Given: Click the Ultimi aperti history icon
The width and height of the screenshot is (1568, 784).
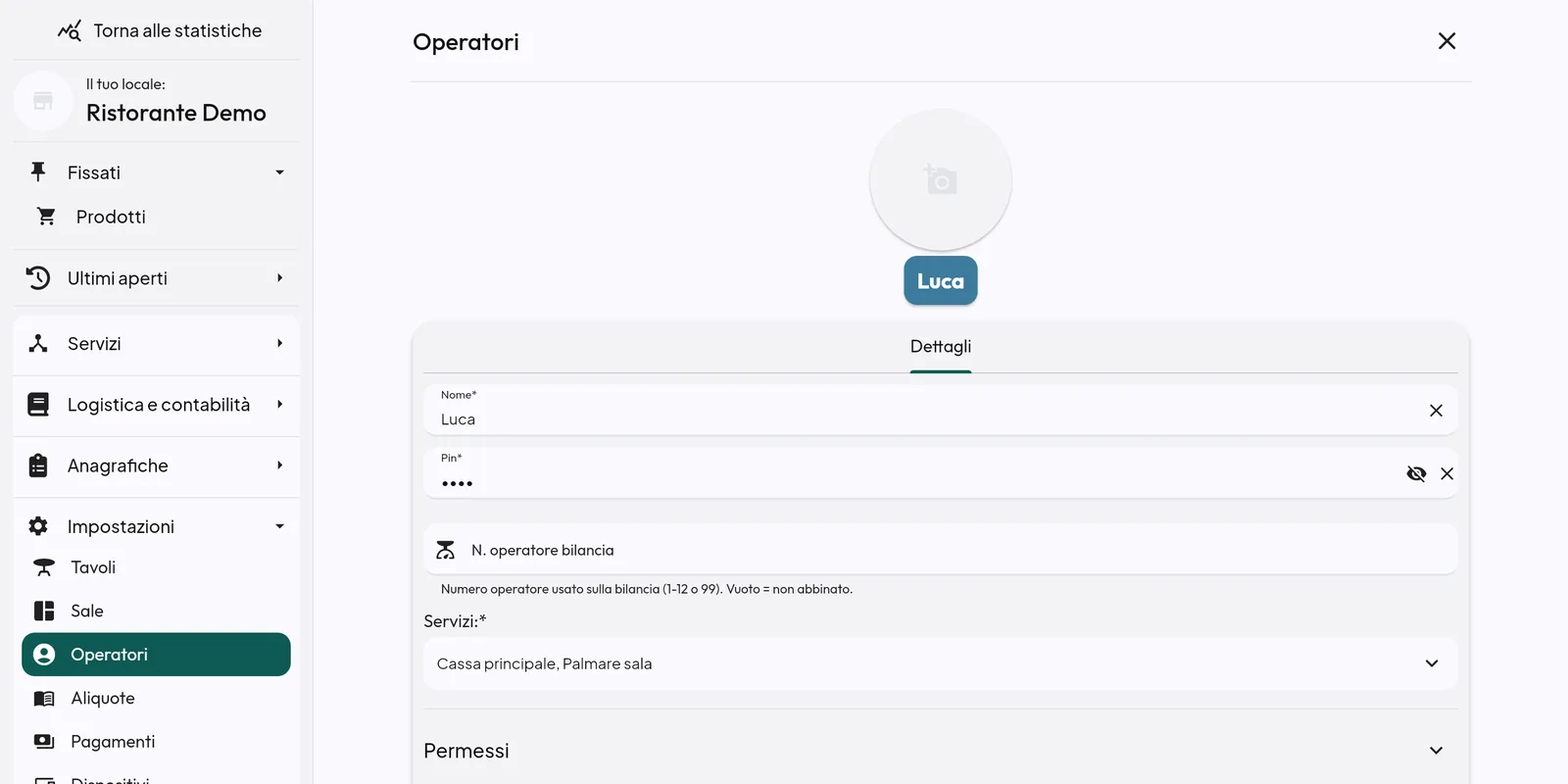Looking at the screenshot, I should 38,278.
